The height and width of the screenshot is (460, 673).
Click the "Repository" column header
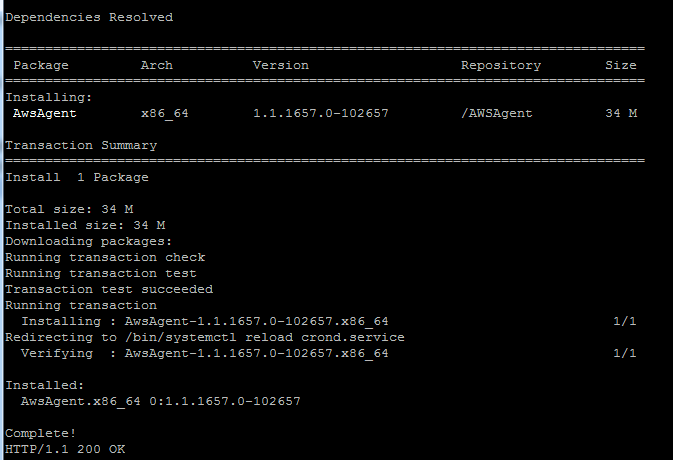point(500,65)
